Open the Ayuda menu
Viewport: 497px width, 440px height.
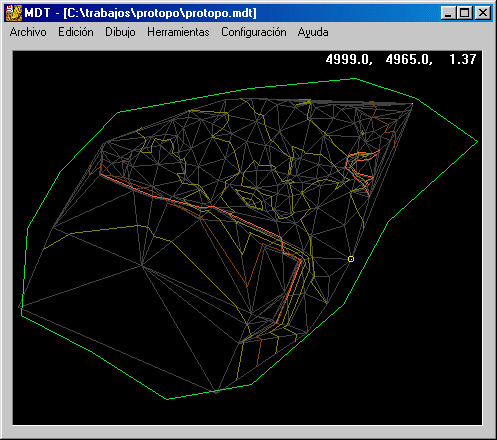pos(313,32)
